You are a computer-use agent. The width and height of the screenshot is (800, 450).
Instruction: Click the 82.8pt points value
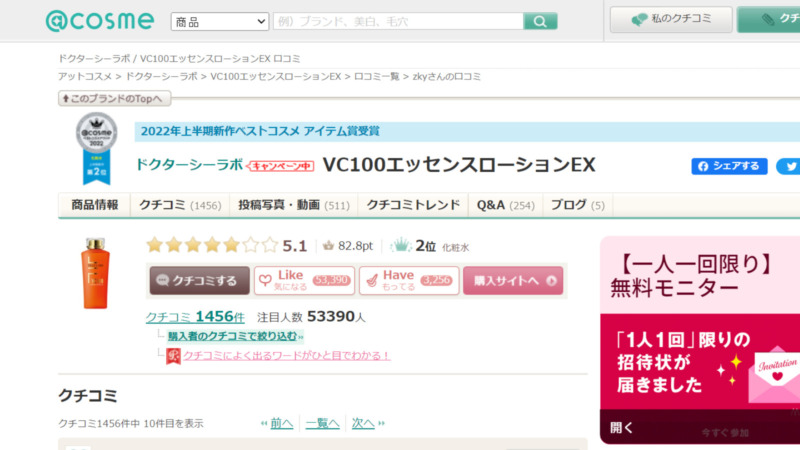pos(355,246)
